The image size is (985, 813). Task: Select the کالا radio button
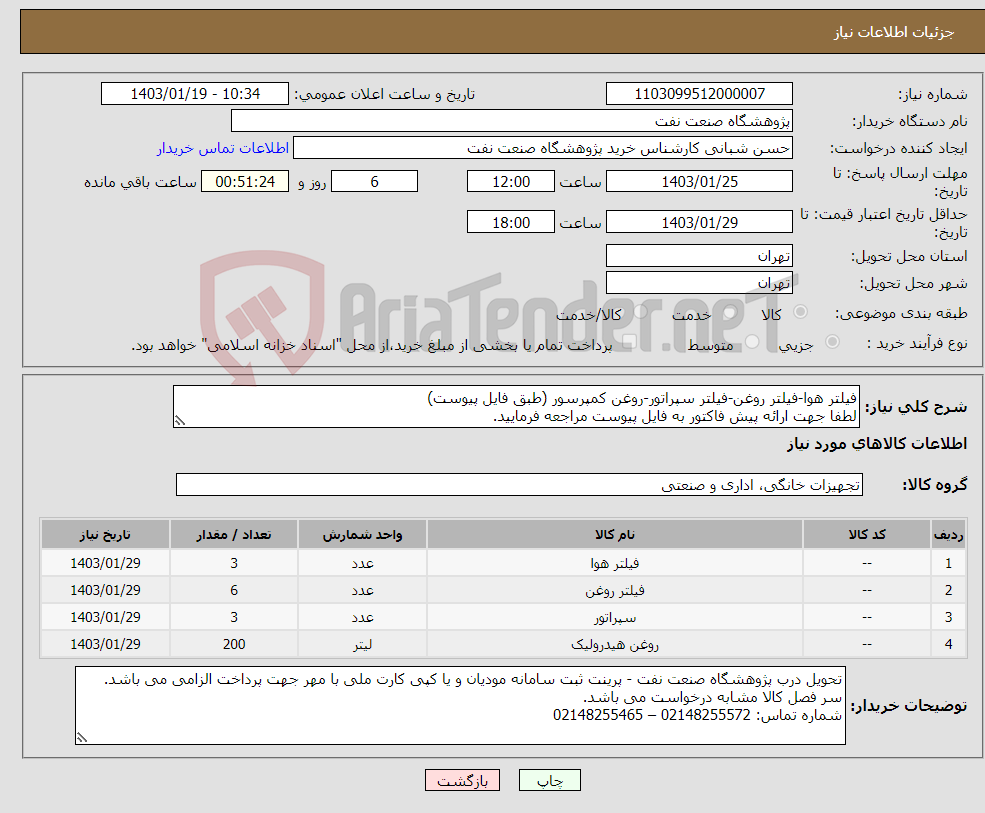tap(800, 312)
